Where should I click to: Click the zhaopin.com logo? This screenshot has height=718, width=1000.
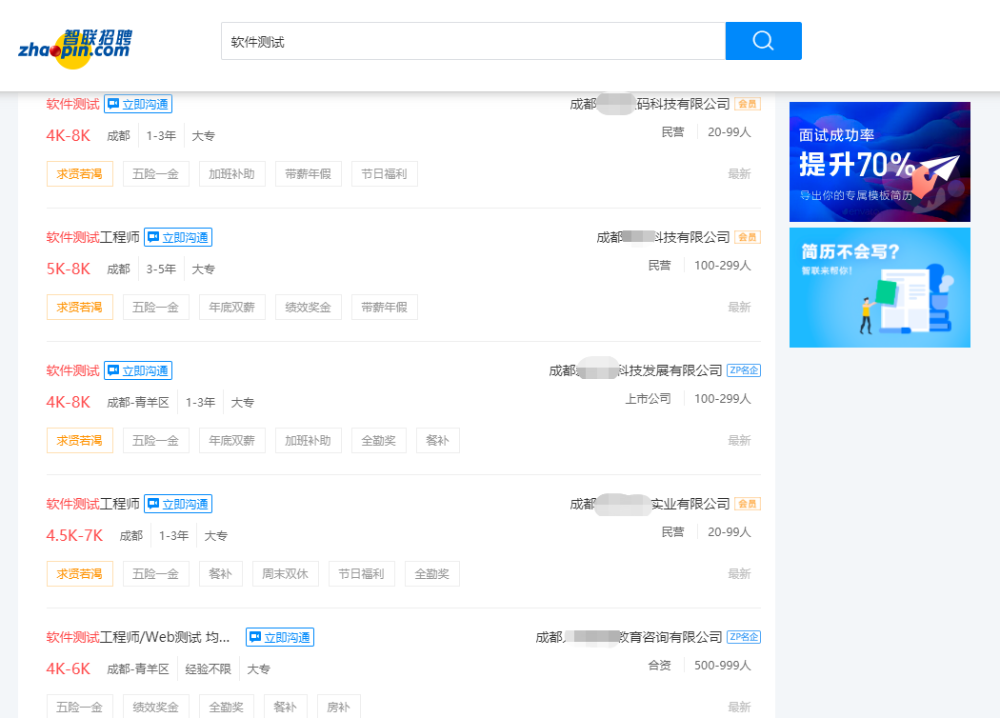(75, 48)
